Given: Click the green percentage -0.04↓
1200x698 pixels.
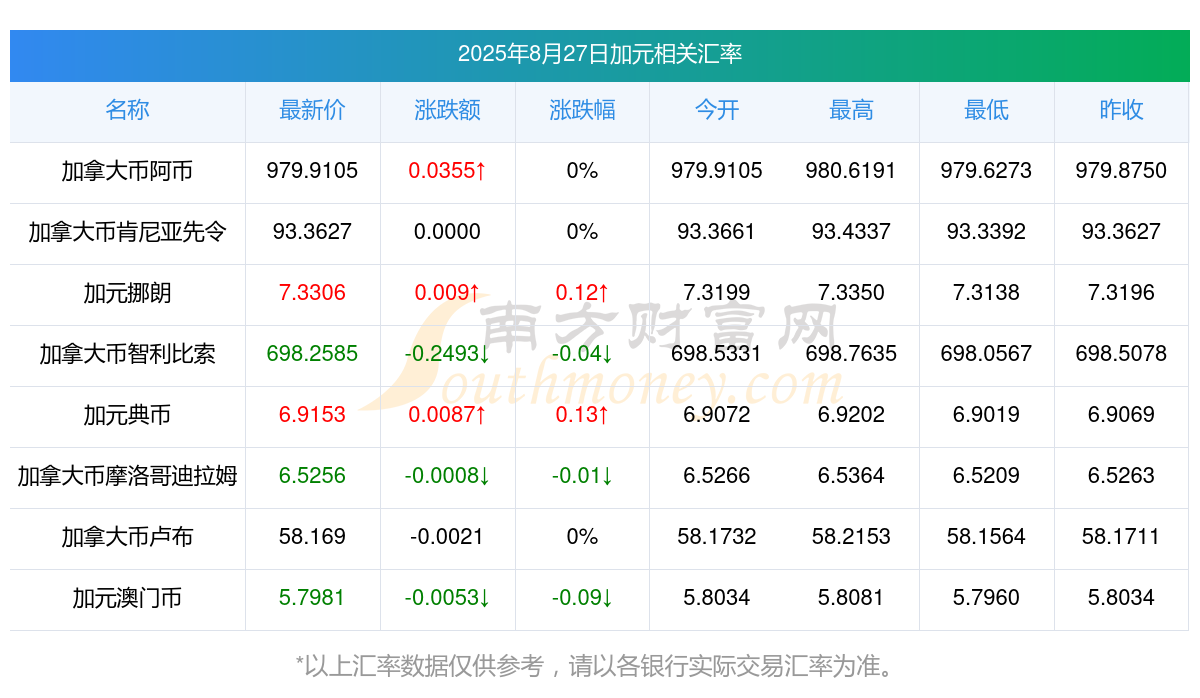Looking at the screenshot, I should tap(582, 354).
